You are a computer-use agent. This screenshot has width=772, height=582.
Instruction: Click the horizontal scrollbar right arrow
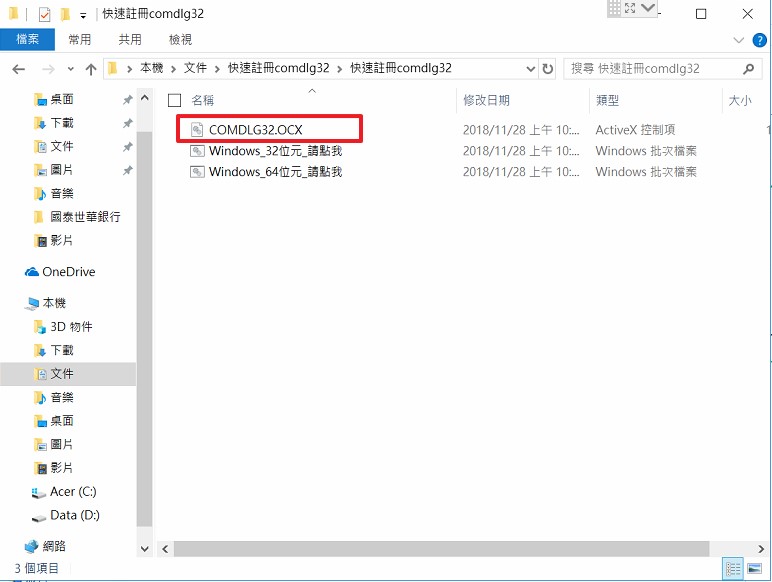point(761,549)
